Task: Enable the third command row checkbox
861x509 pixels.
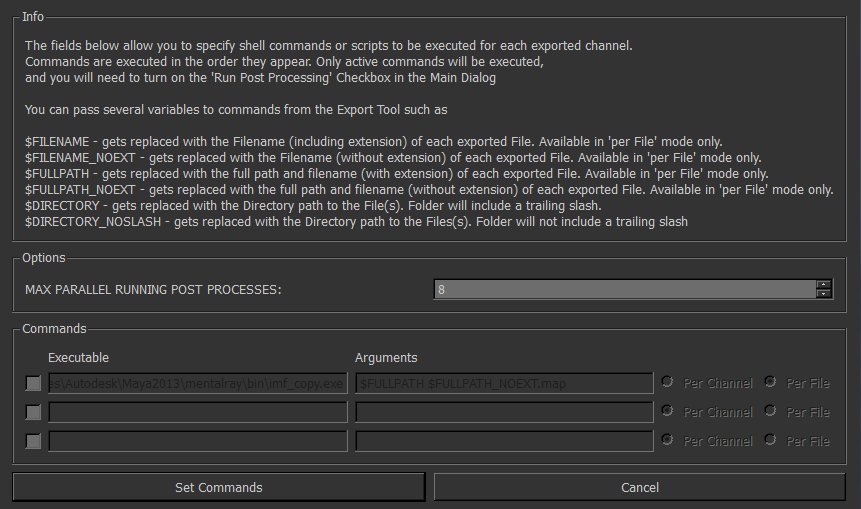Action: 34,441
